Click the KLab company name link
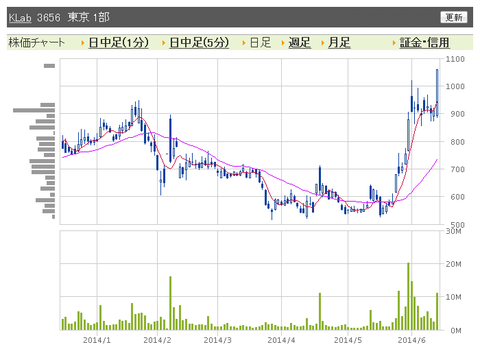Image resolution: width=480 pixels, height=360 pixels. click(x=20, y=17)
